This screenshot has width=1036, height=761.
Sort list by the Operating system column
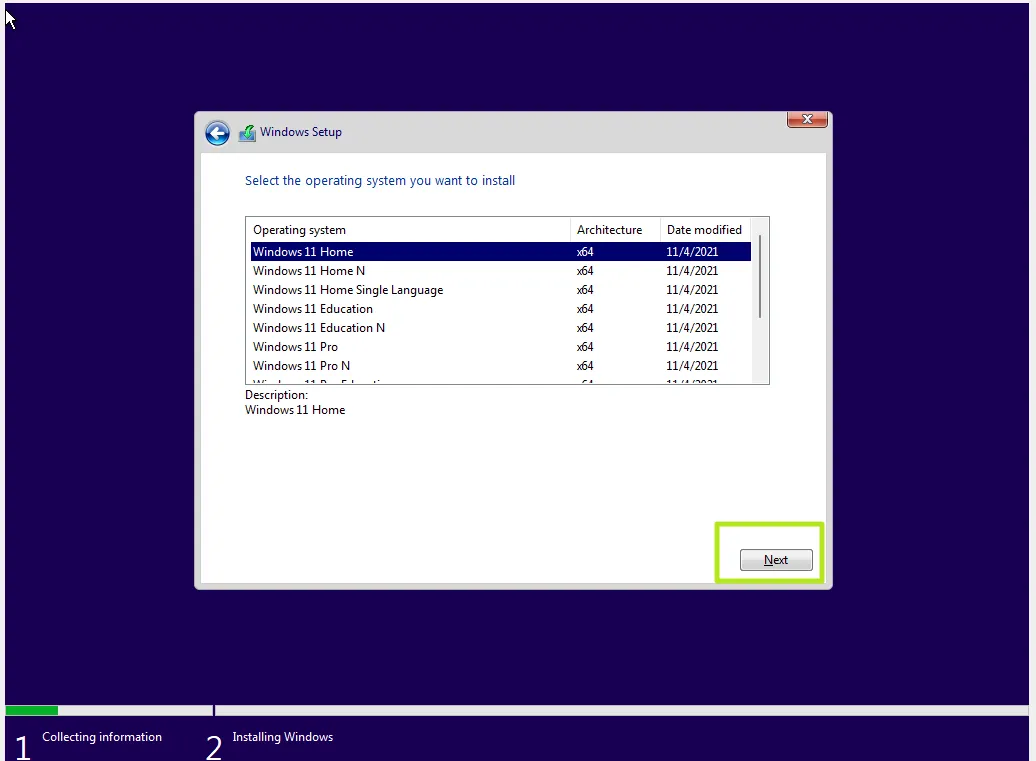(x=299, y=229)
